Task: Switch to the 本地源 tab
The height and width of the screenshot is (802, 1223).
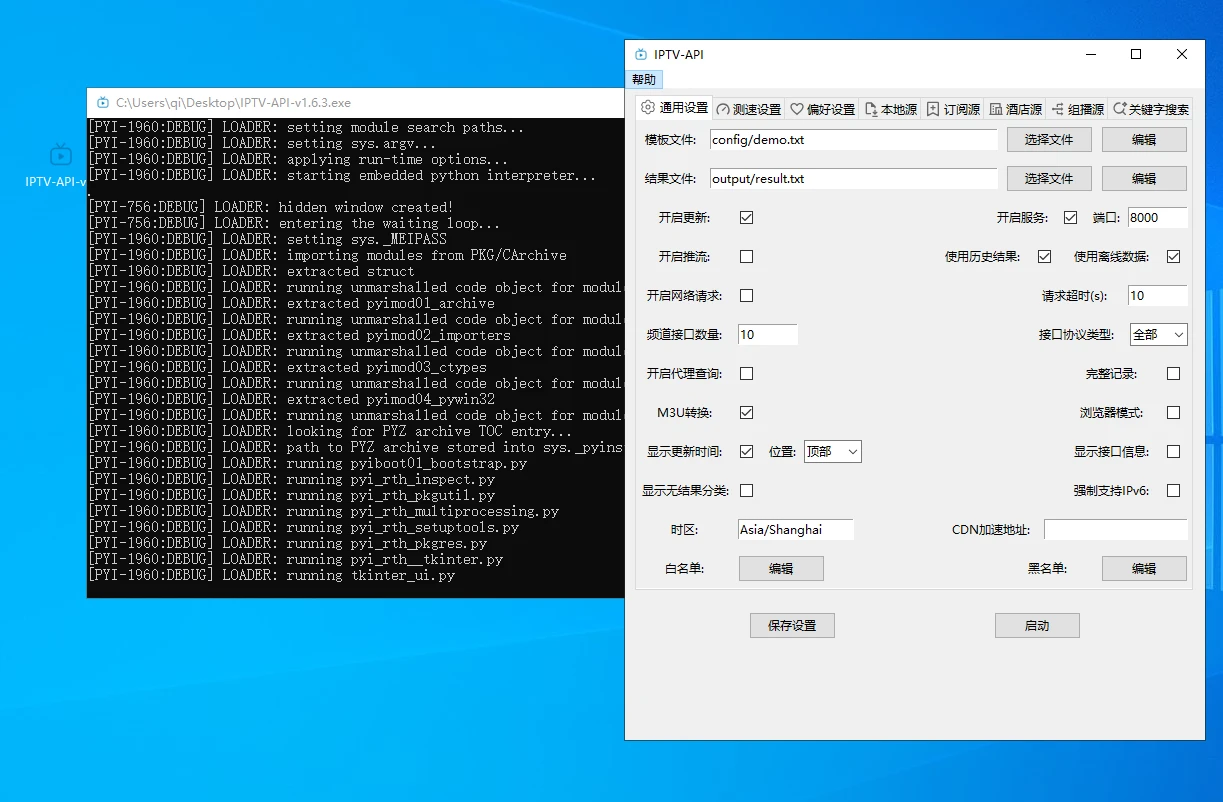Action: point(891,109)
